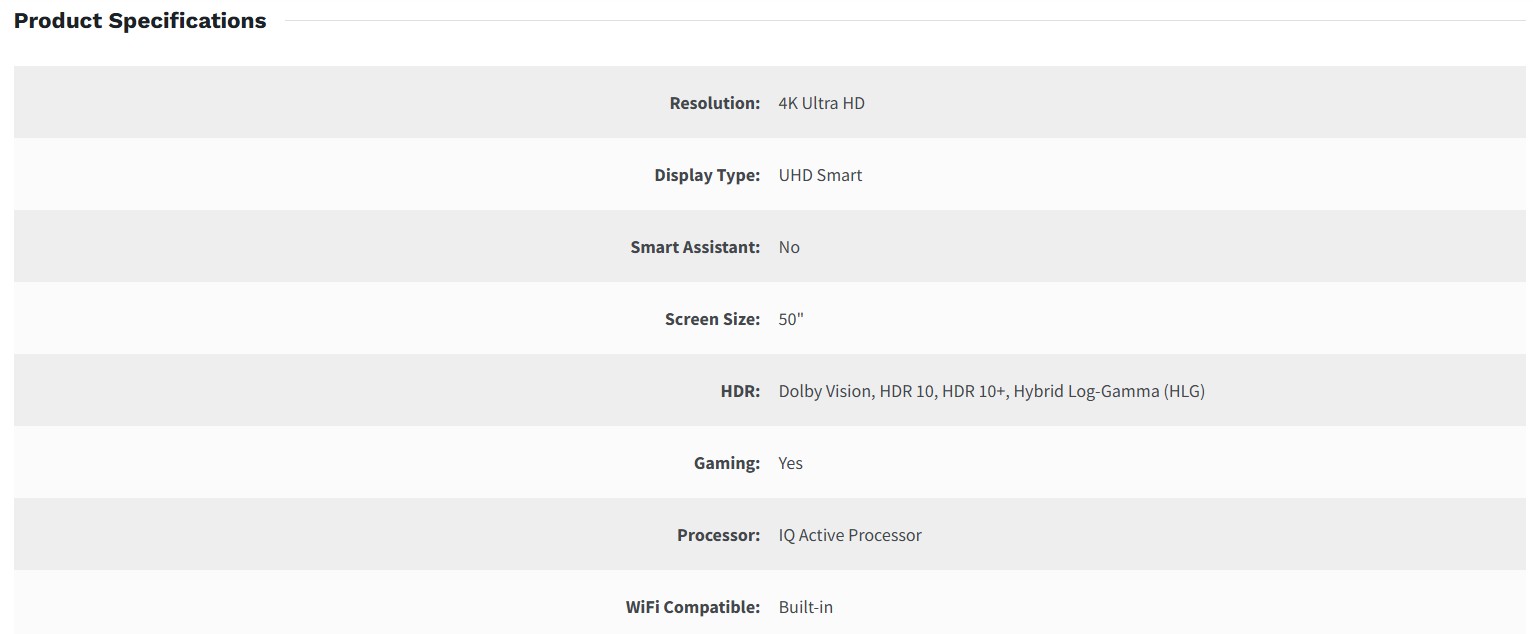
Task: Click the Product Specifications heading
Action: click(x=140, y=21)
